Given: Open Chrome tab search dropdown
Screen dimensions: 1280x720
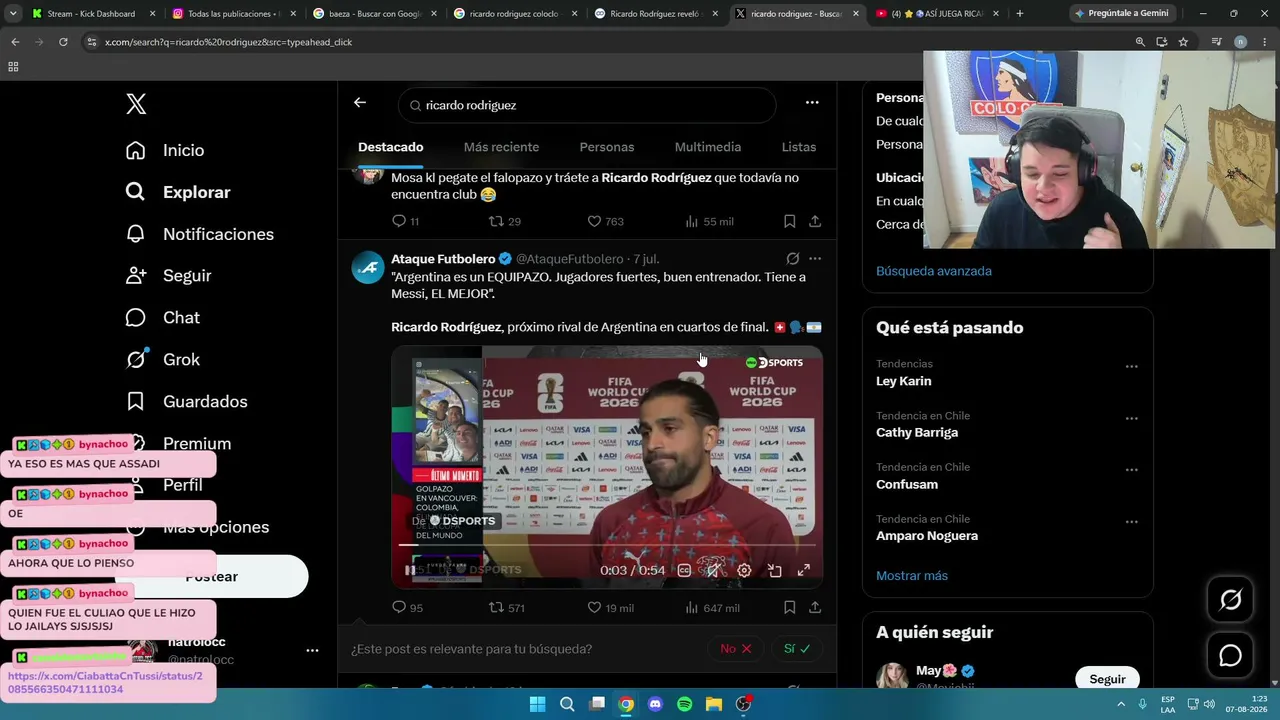Looking at the screenshot, I should point(13,13).
